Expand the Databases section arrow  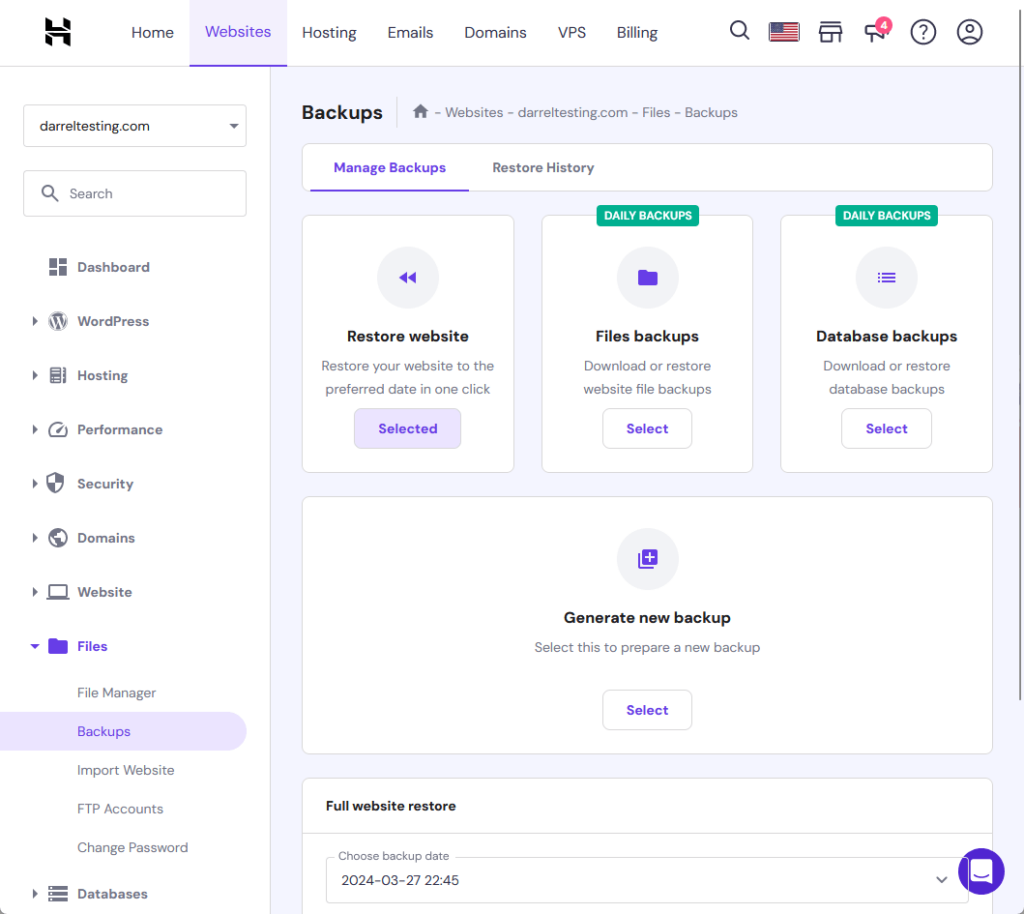click(x=35, y=894)
